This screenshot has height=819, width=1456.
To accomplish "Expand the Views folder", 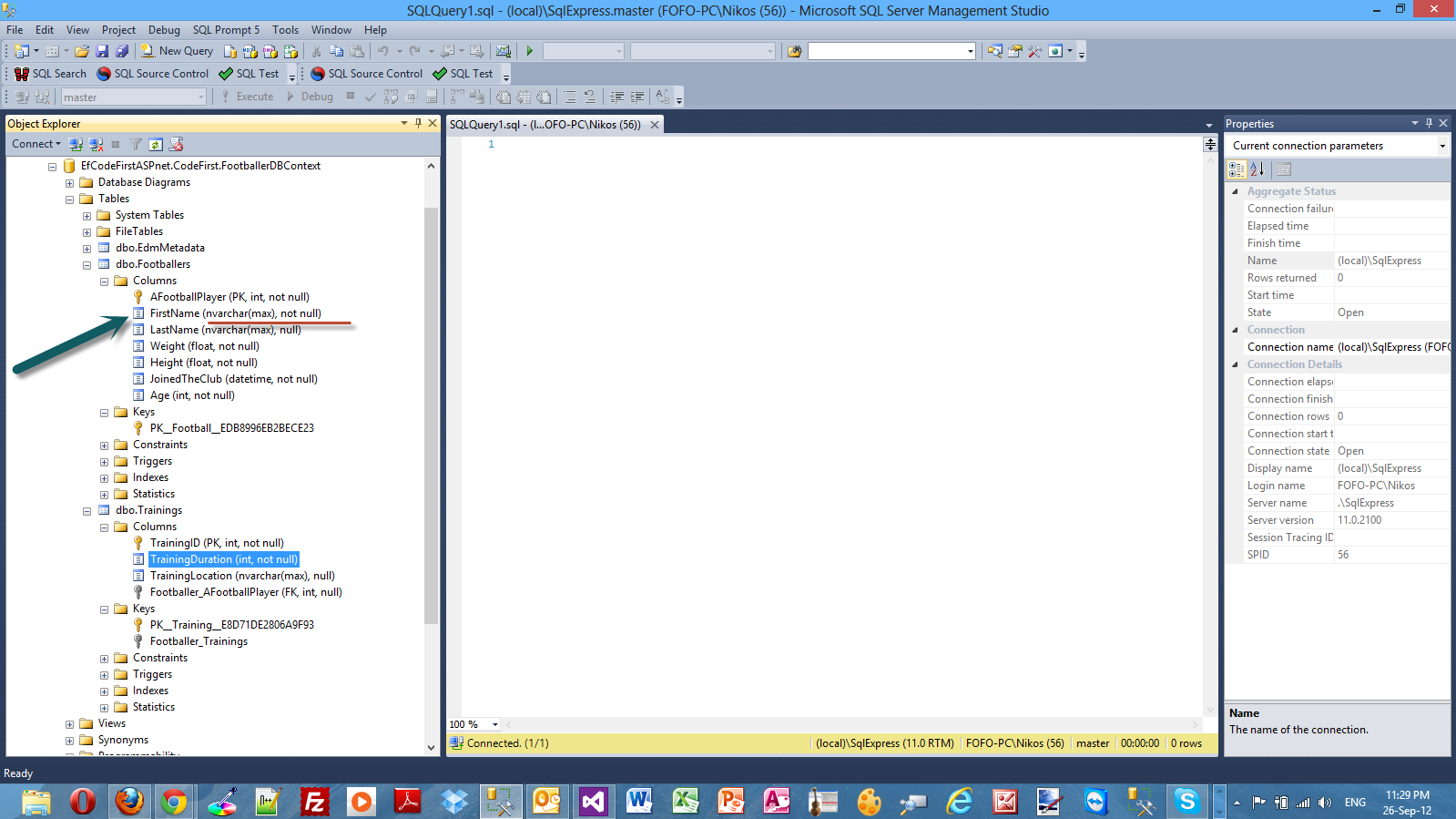I will [x=69, y=724].
